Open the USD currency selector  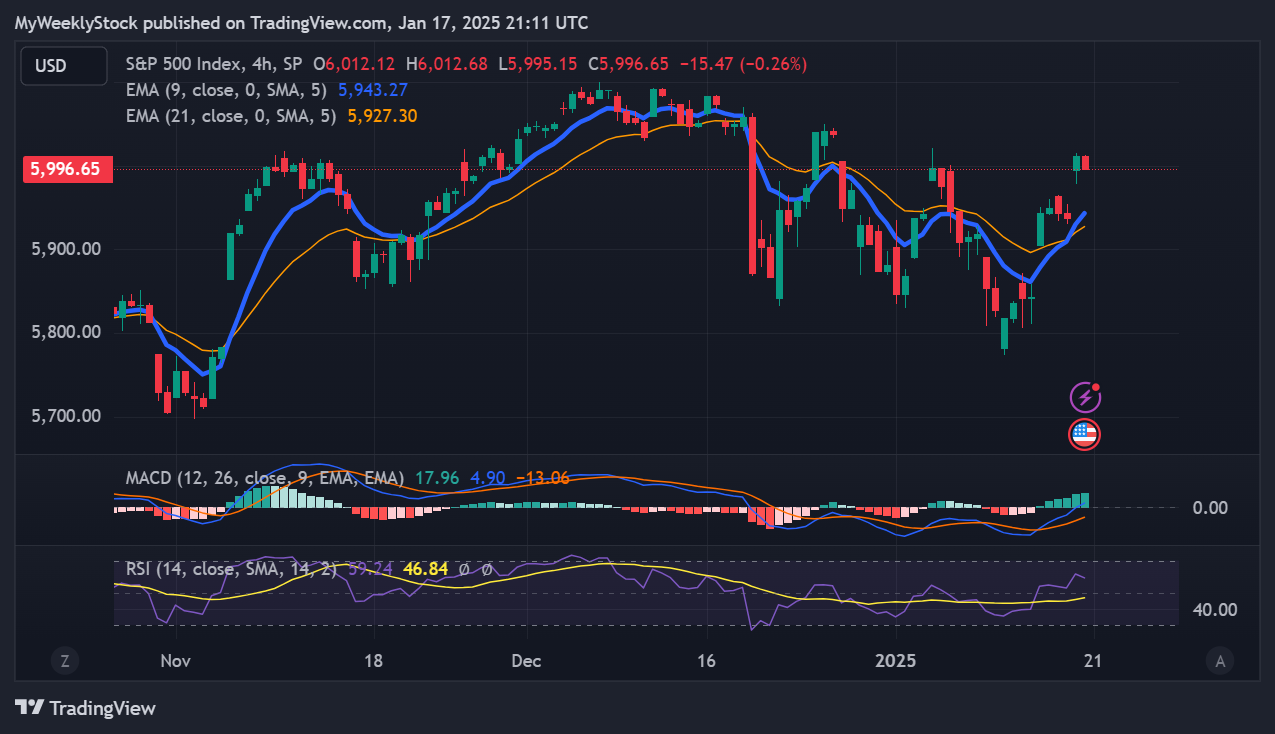click(64, 66)
